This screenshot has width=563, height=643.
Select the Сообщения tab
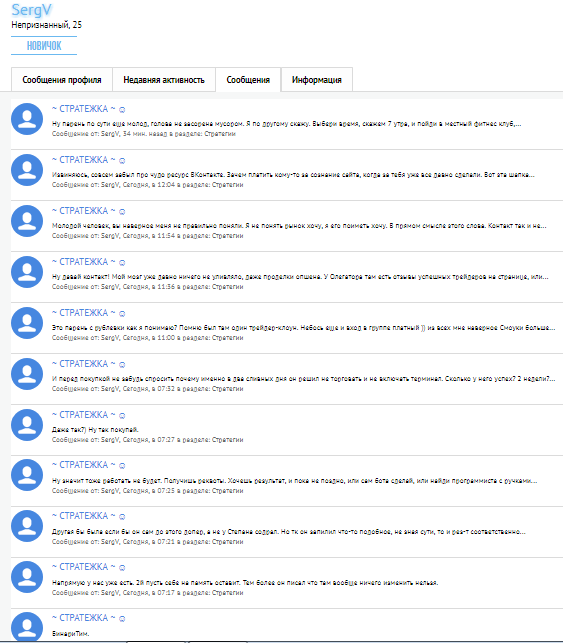pyautogui.click(x=248, y=80)
